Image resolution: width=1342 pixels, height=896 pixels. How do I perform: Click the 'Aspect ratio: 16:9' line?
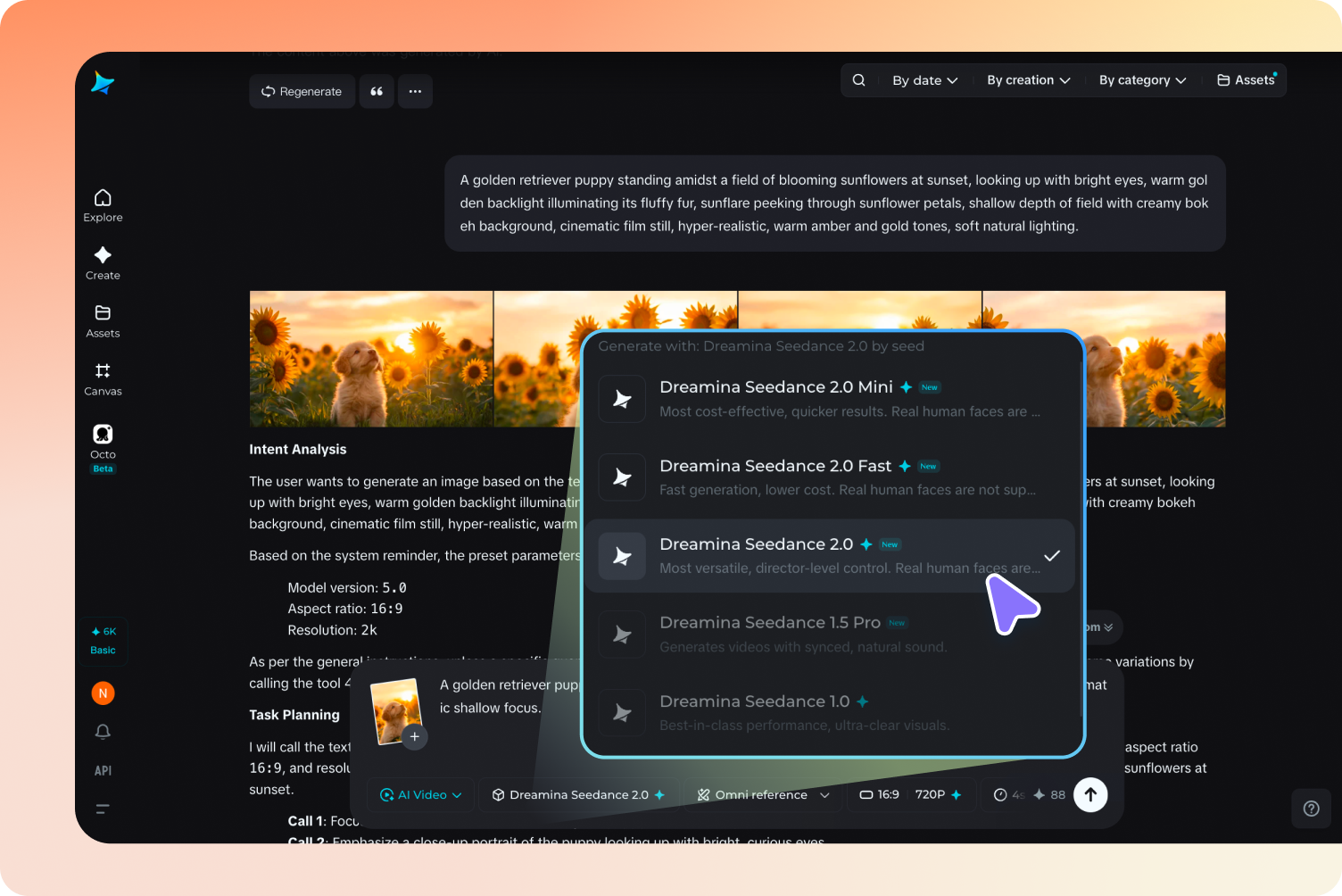pos(345,609)
